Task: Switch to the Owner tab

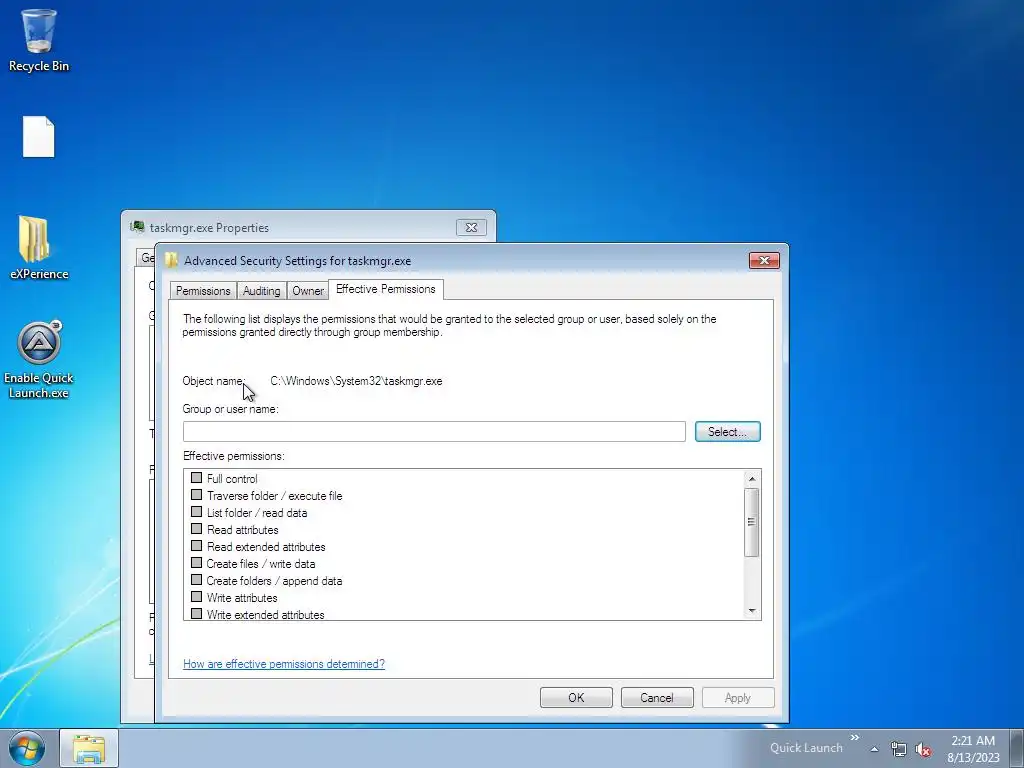Action: [x=308, y=291]
